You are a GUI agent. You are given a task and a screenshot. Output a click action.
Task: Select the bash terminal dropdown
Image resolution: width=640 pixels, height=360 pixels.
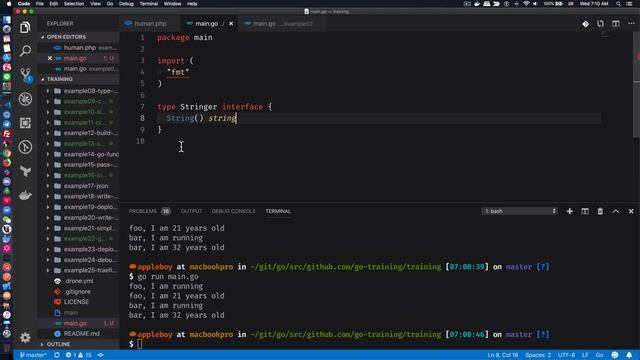[x=519, y=211]
